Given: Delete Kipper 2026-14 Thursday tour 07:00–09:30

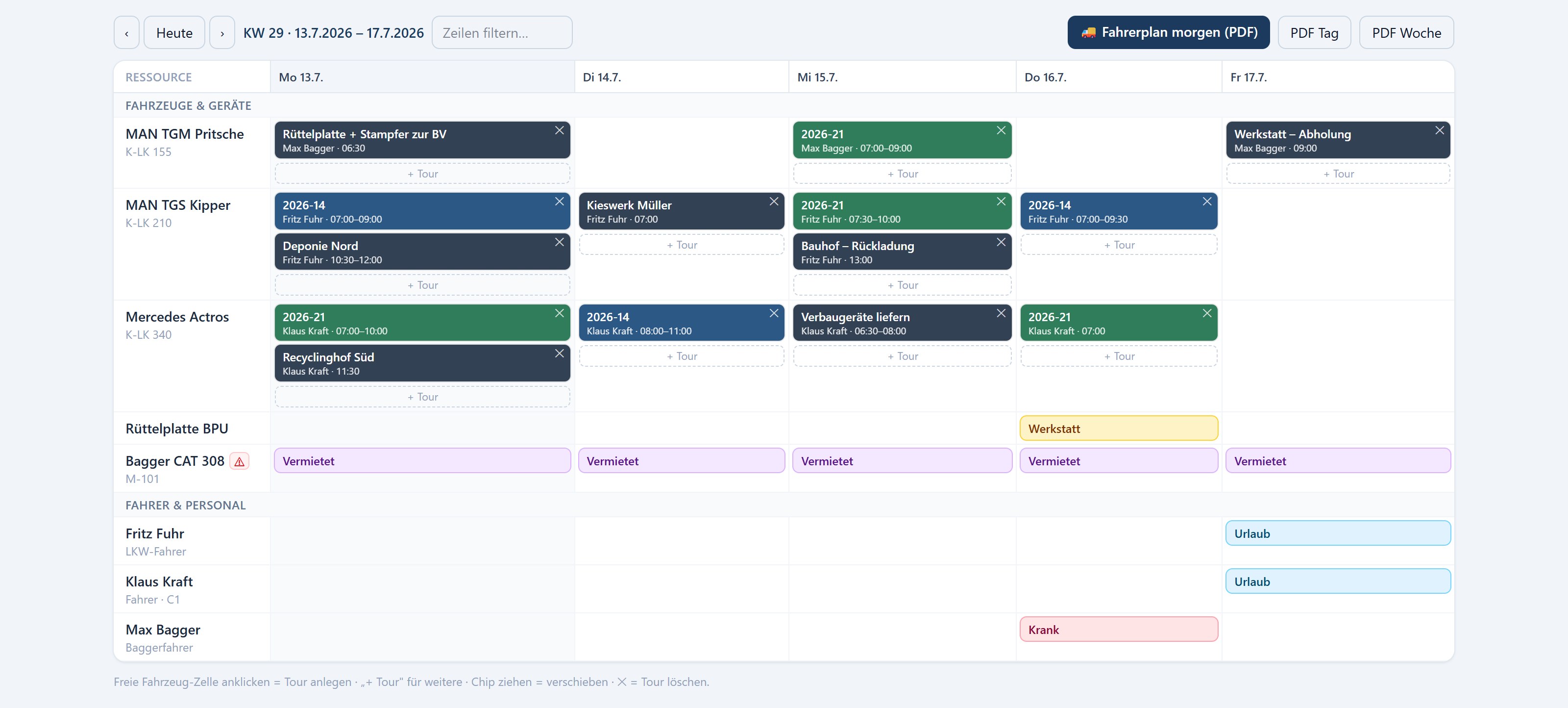Looking at the screenshot, I should pyautogui.click(x=1207, y=202).
